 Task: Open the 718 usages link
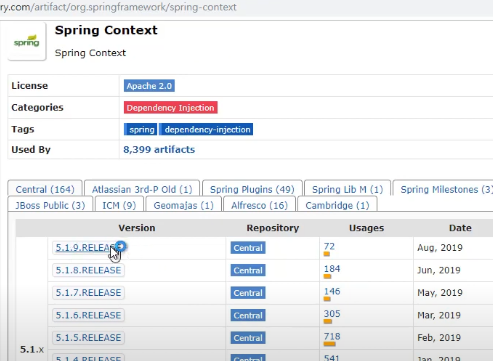pyautogui.click(x=332, y=336)
